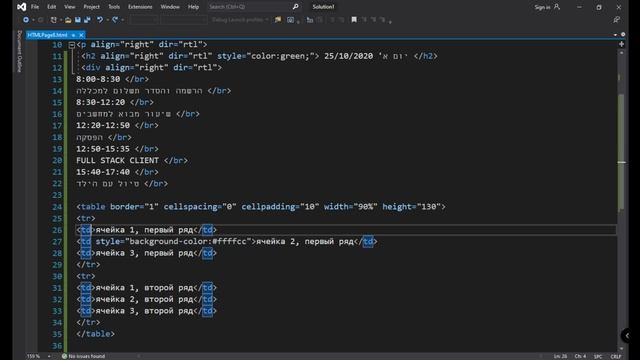This screenshot has width=640, height=360.
Task: Close the HTMLPage1.html tab
Action: point(81,35)
